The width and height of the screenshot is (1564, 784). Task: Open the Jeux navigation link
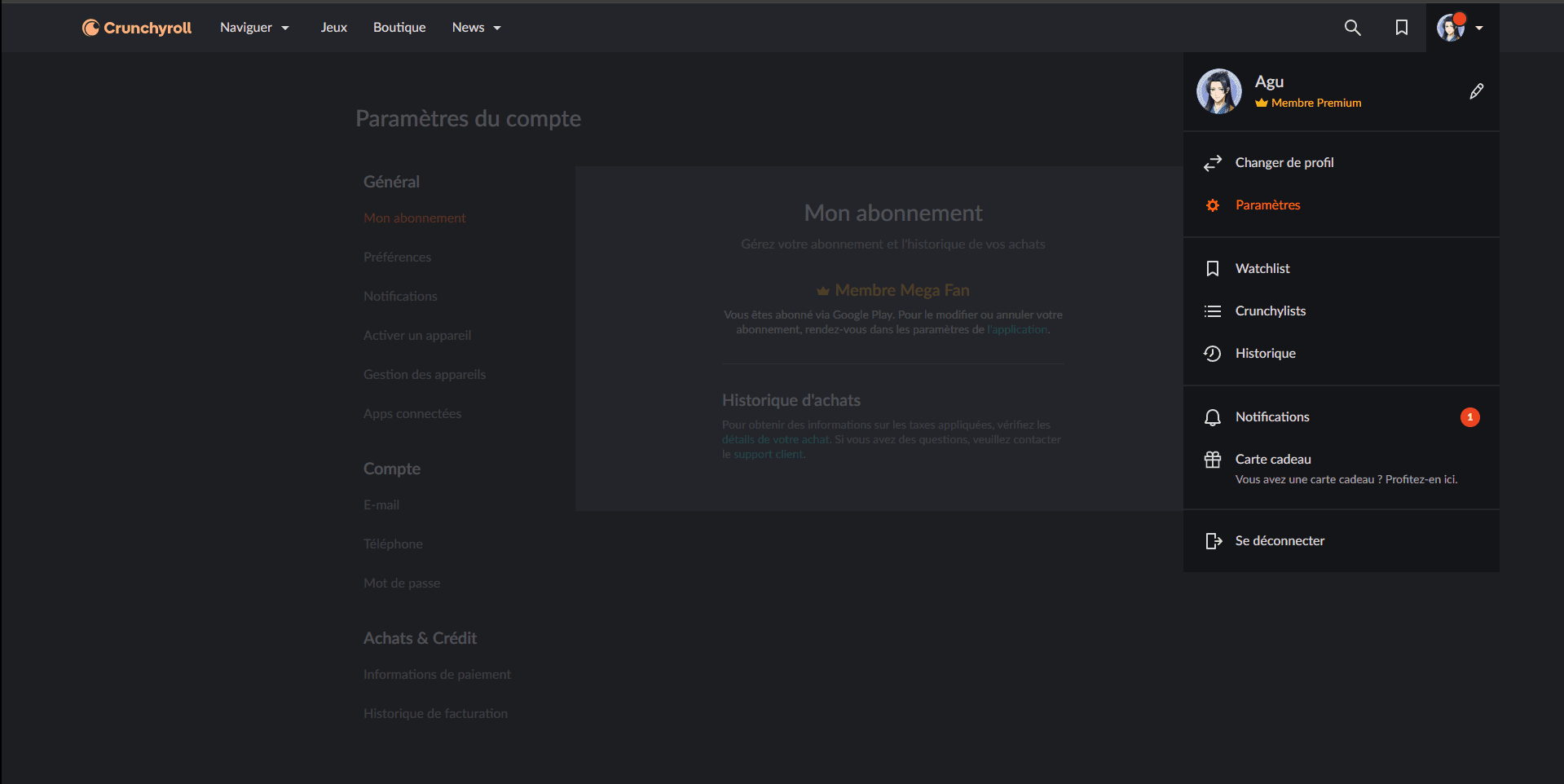[x=334, y=28]
